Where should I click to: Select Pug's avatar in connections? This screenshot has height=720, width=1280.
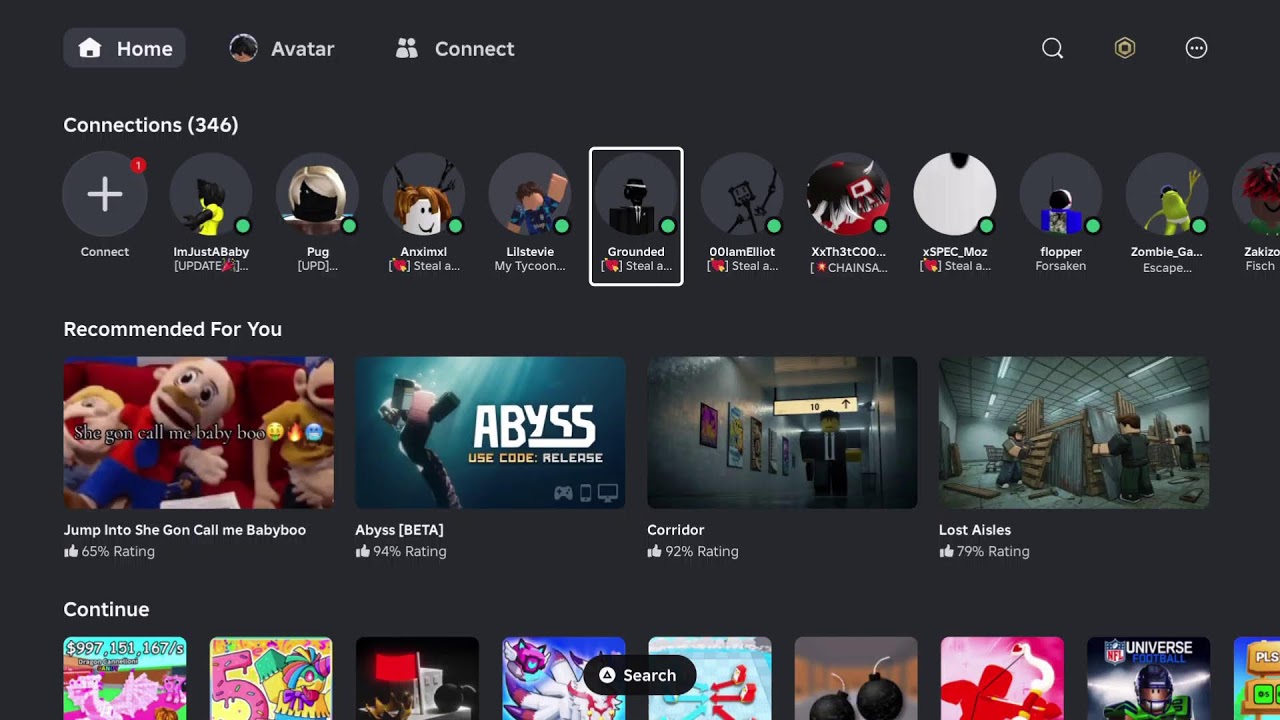pos(317,194)
